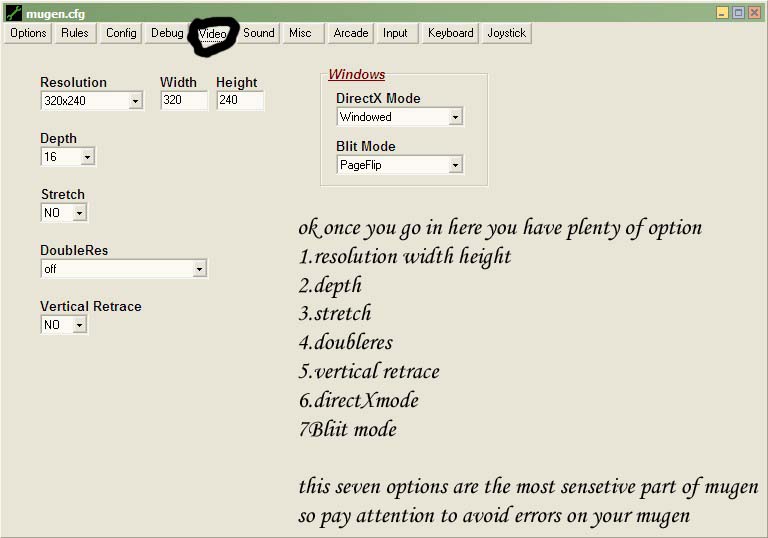Click the Width input field
The width and height of the screenshot is (768, 538).
(x=184, y=100)
